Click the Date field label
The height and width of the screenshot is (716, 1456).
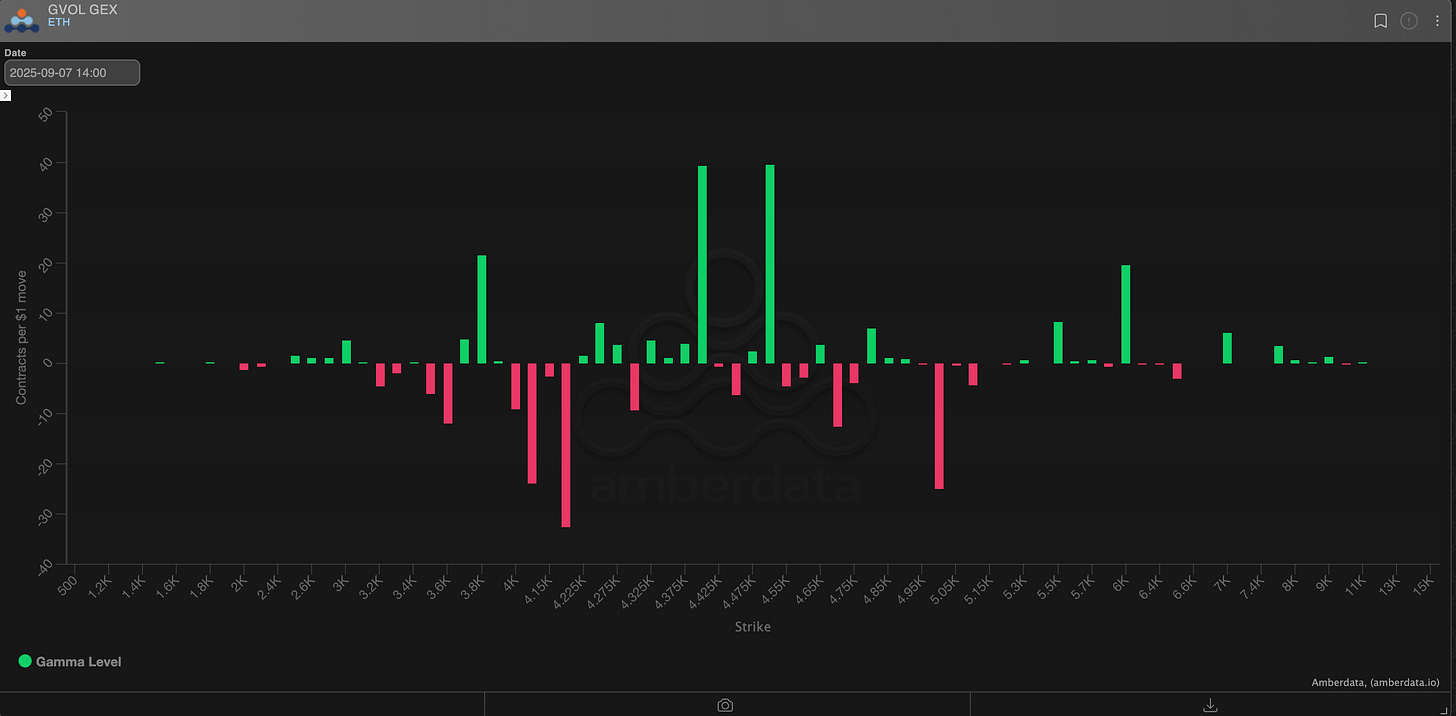15,53
